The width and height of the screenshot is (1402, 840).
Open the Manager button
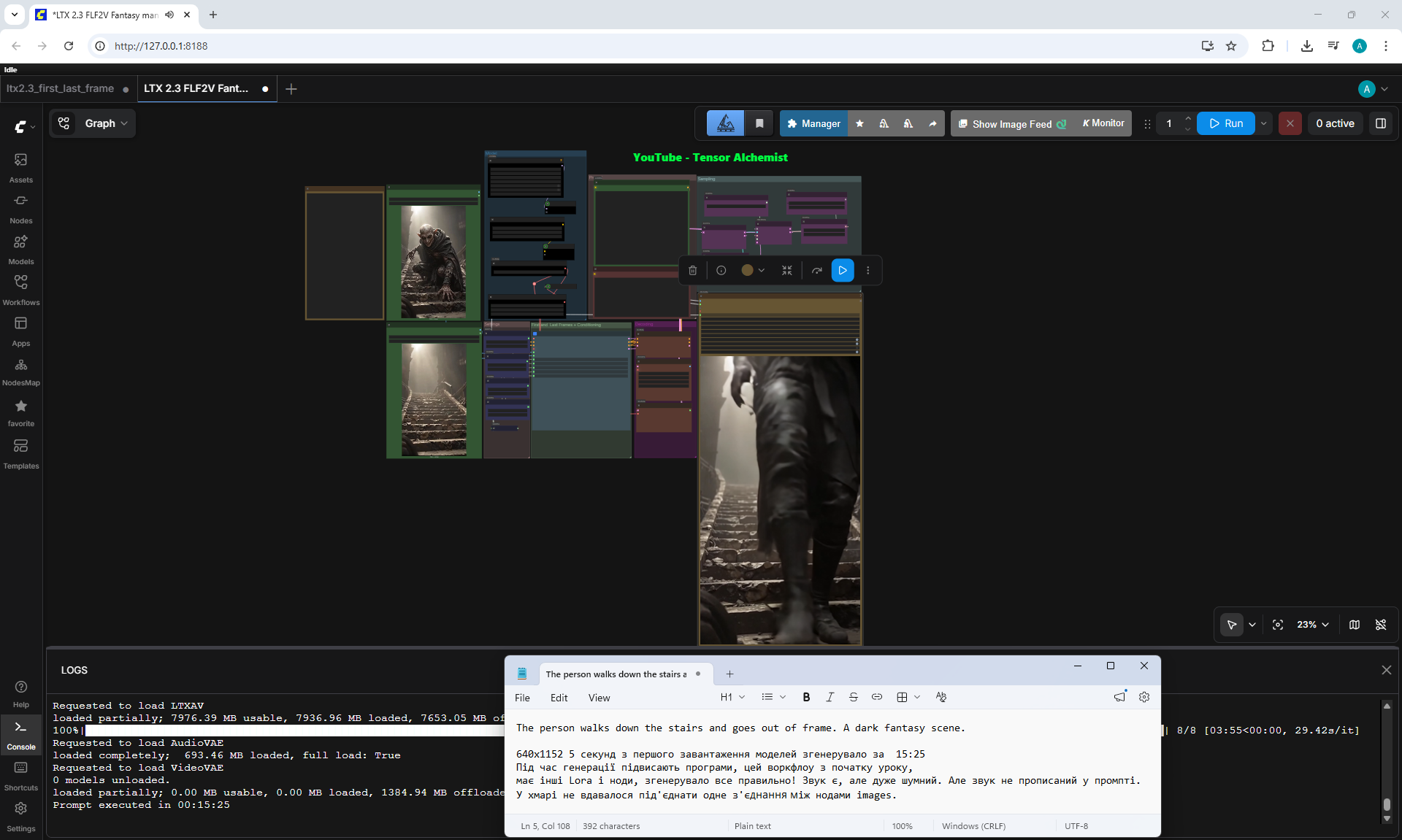[813, 123]
